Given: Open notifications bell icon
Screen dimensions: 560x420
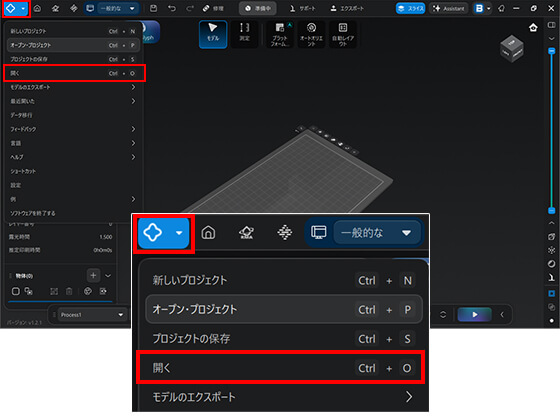Looking at the screenshot, I should click(501, 8).
